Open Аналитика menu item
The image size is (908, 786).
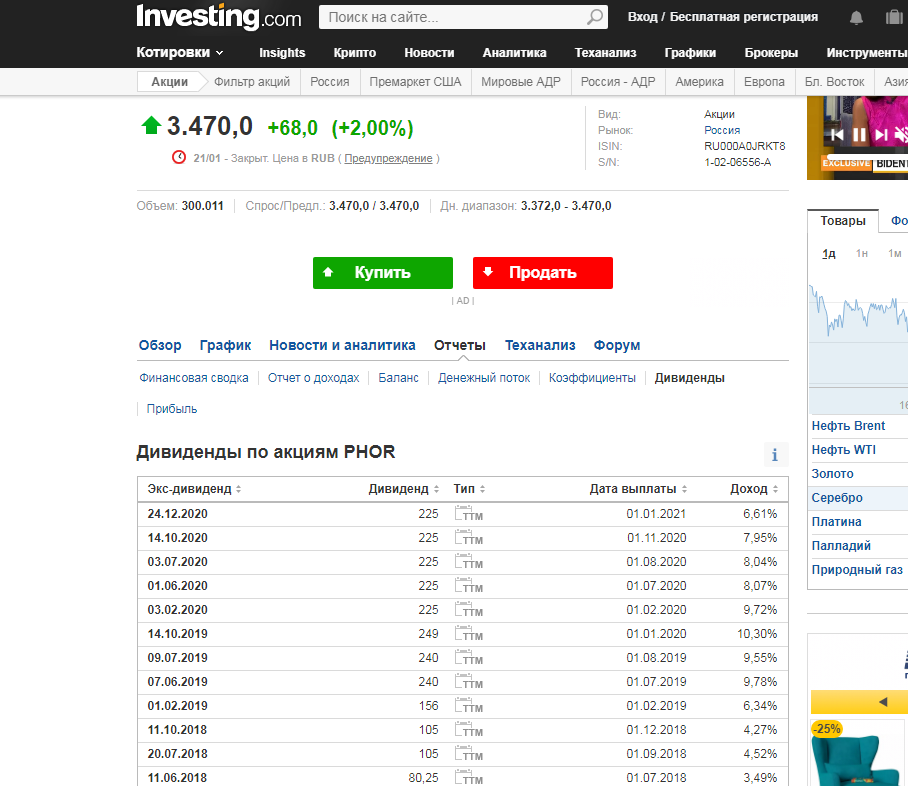coord(514,53)
